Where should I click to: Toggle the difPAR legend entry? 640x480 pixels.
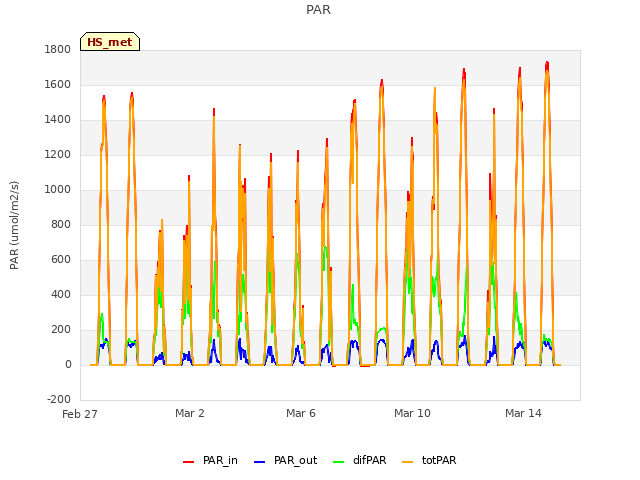pyautogui.click(x=360, y=460)
